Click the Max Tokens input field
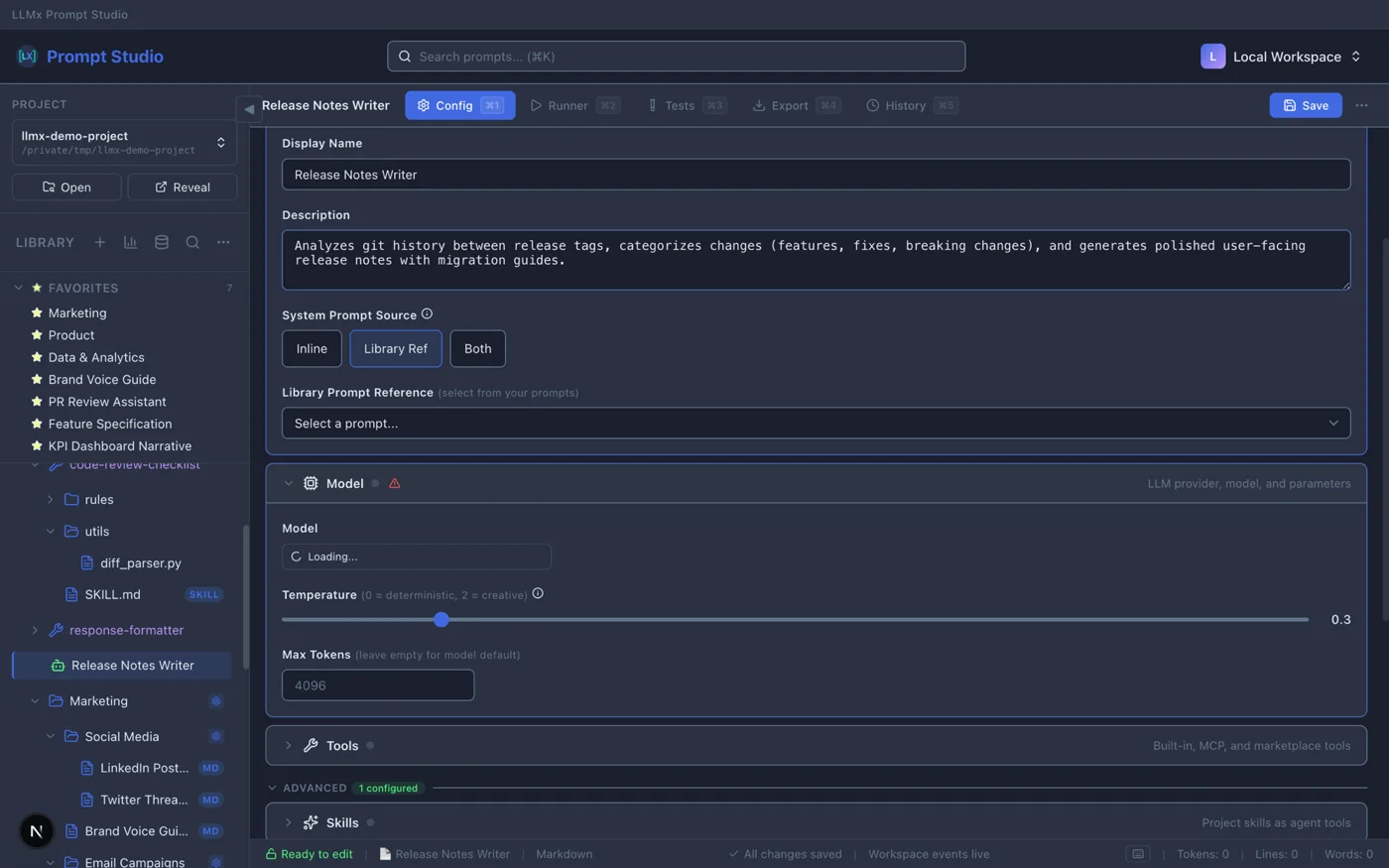The image size is (1389, 868). click(x=377, y=684)
